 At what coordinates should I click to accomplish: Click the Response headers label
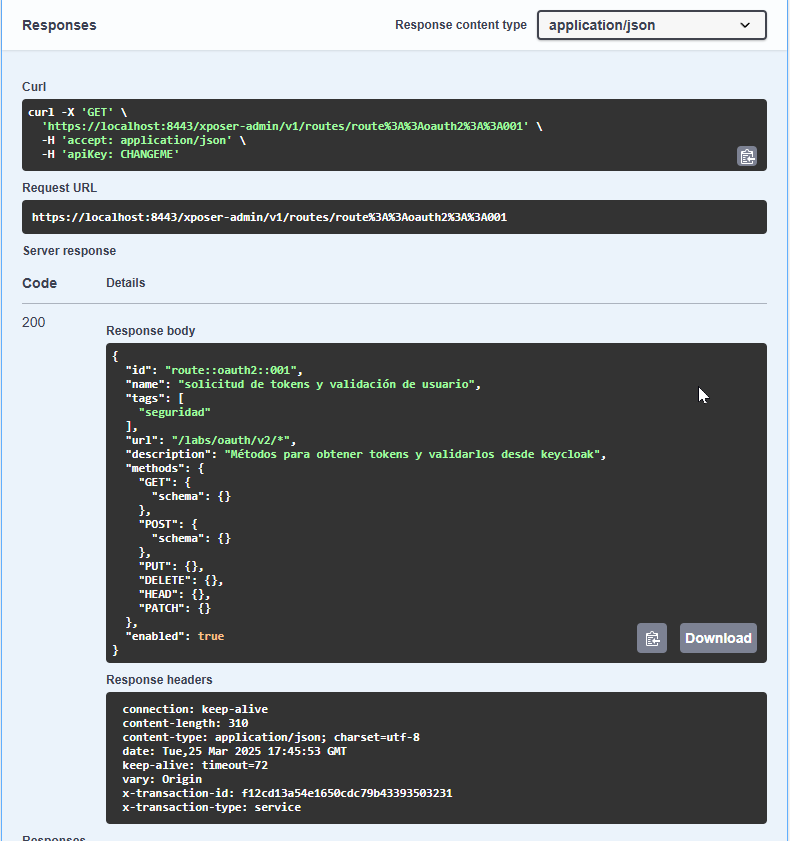159,680
